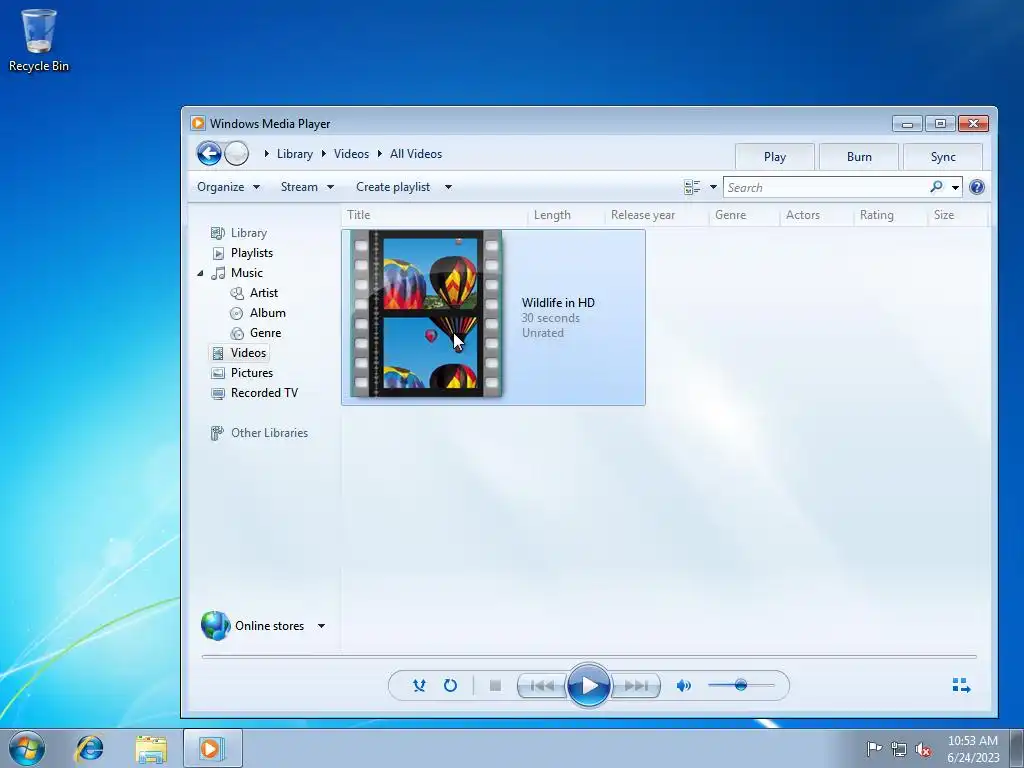Viewport: 1024px width, 768px height.
Task: Collapse the Music tree node
Action: coord(200,273)
